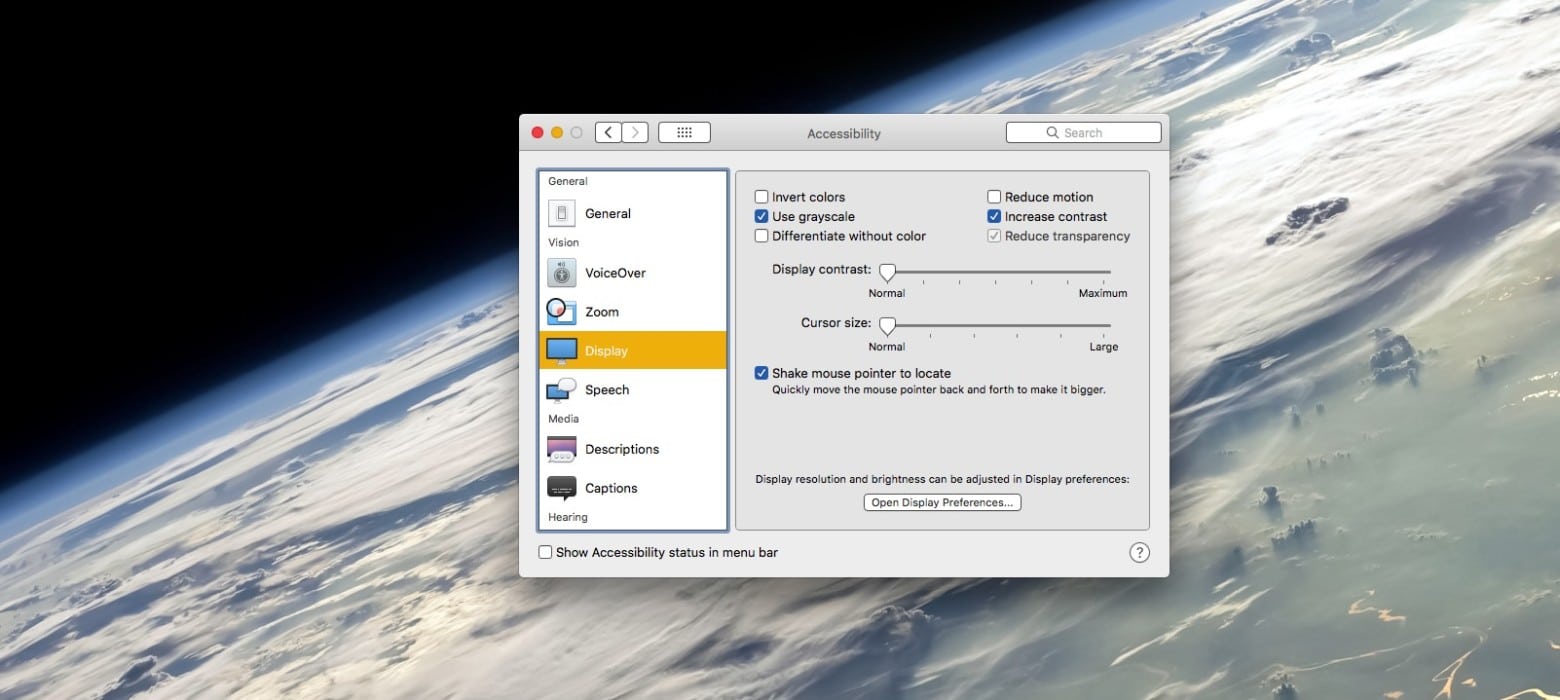Click the Display monitor icon in sidebar
Viewport: 1560px width, 700px height.
(562, 351)
